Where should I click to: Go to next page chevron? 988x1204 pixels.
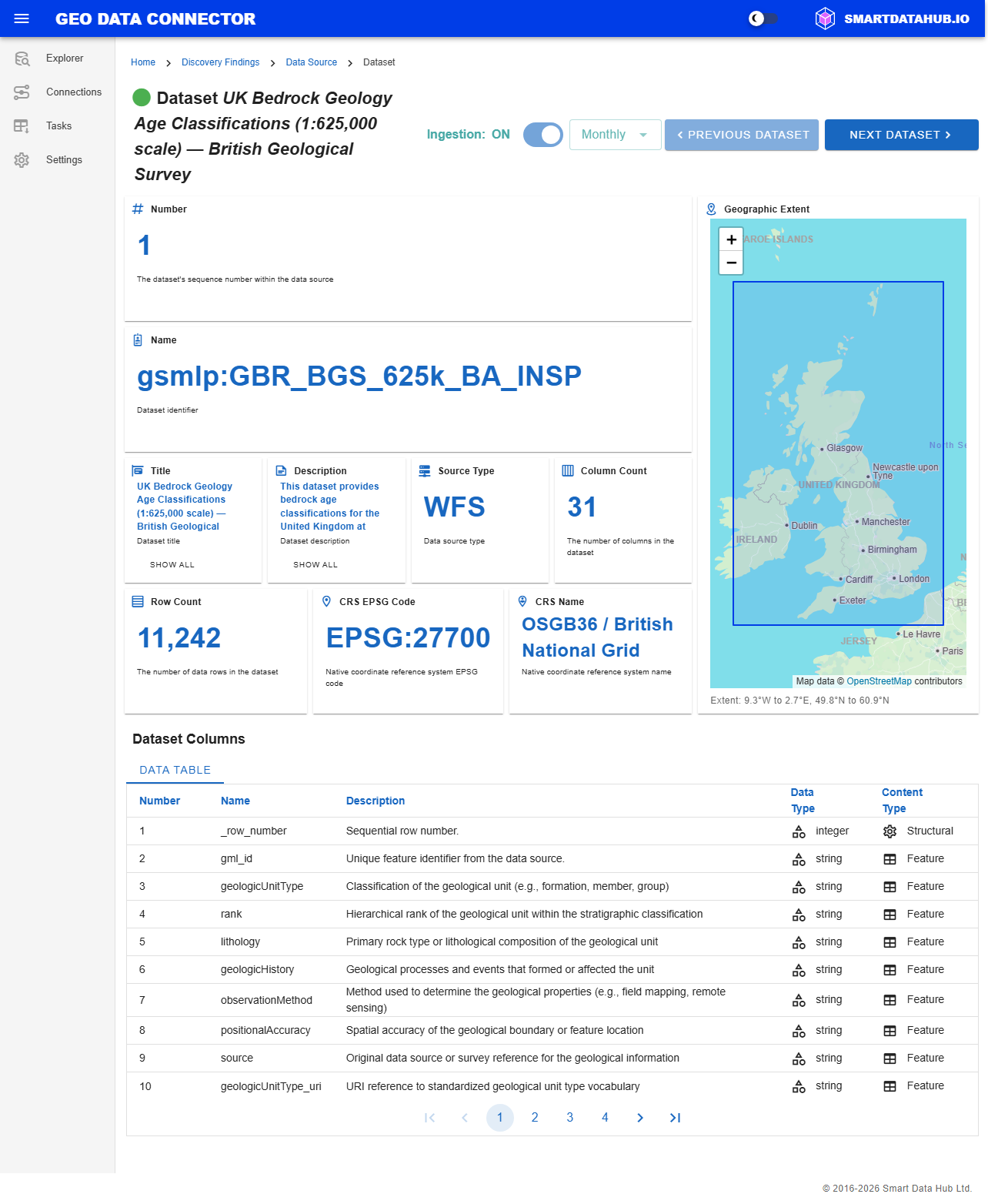(x=640, y=1118)
